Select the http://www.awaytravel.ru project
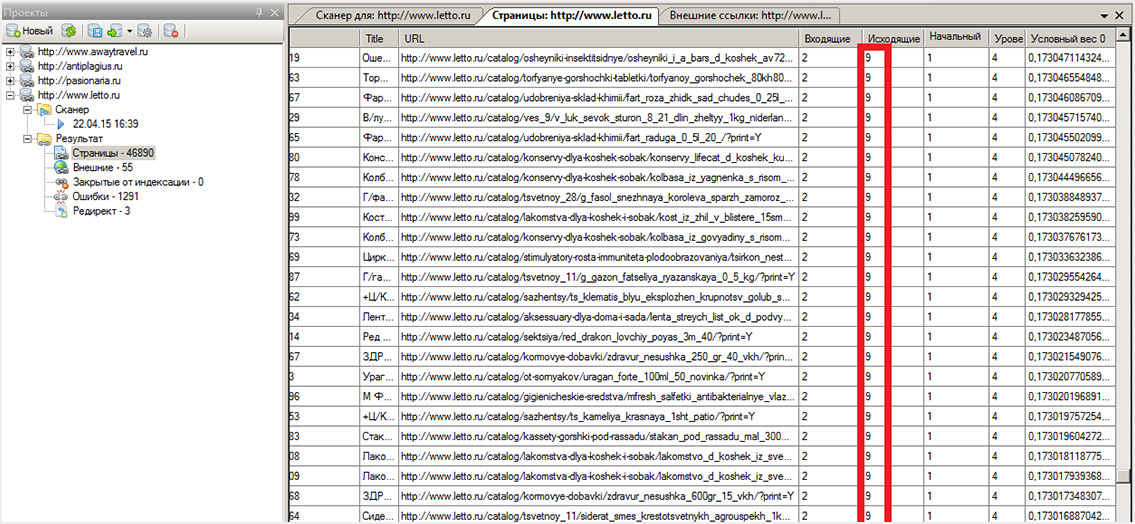The image size is (1135, 524). pos(93,52)
